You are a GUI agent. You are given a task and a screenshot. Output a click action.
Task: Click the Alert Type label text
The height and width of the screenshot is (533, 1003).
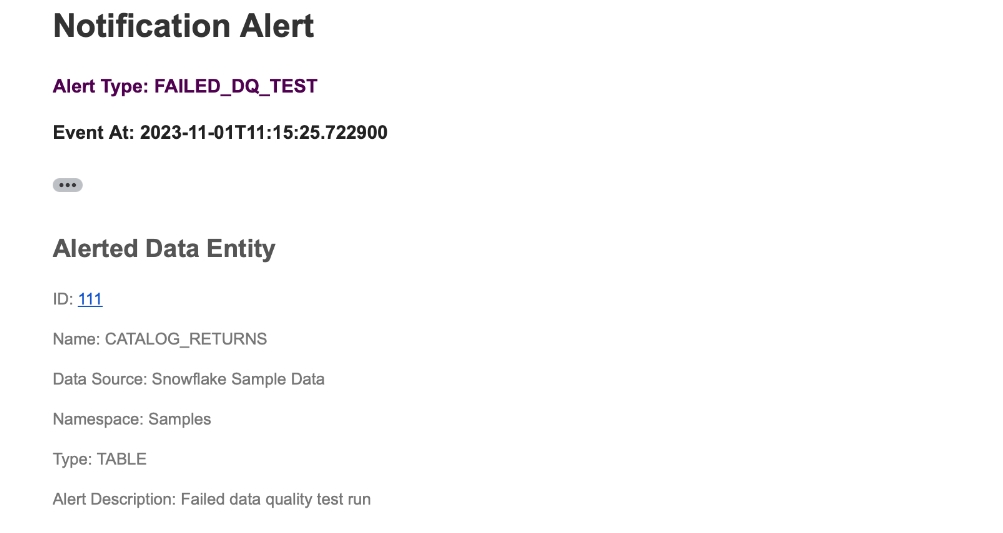point(101,86)
